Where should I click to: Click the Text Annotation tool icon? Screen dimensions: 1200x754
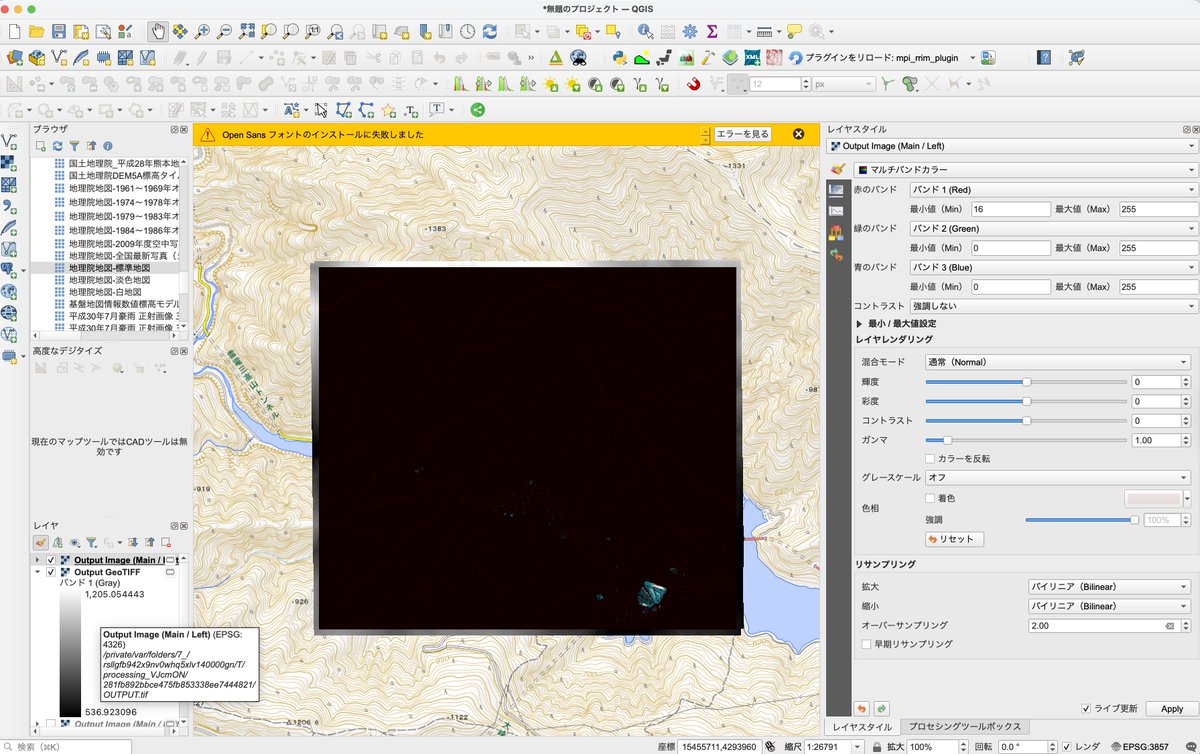pos(438,110)
